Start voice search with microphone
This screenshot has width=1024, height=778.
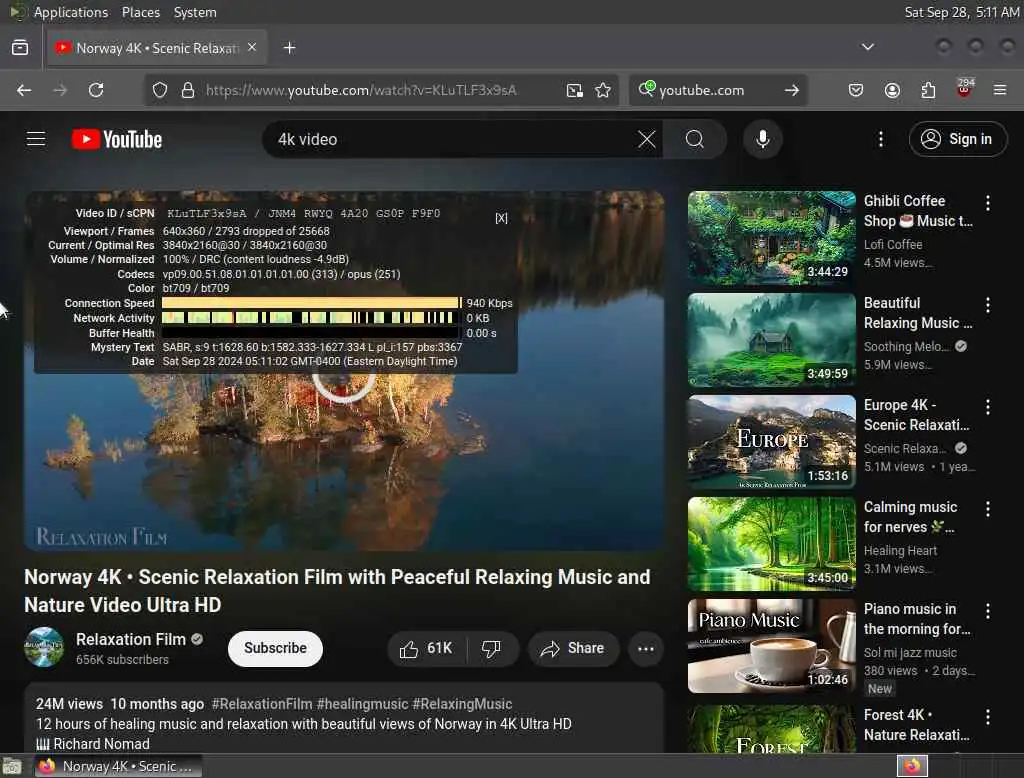point(762,139)
